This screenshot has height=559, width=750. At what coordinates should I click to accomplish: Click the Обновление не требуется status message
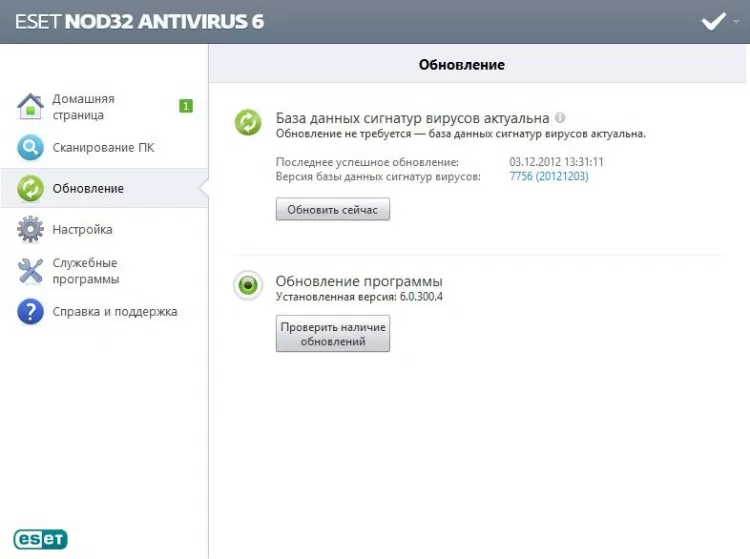click(461, 134)
